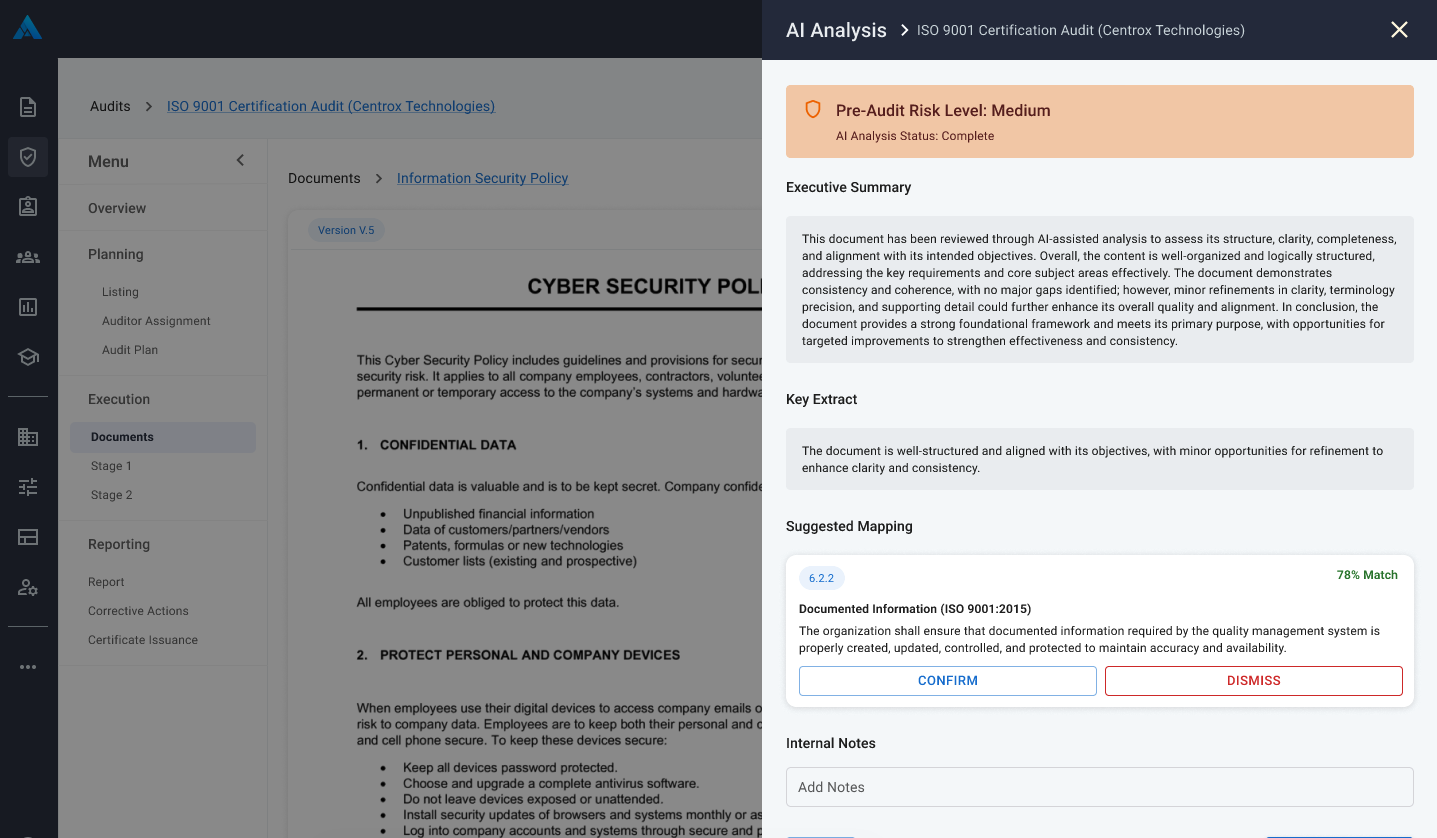Click the 78% Match label
The width and height of the screenshot is (1437, 838).
tap(1367, 575)
